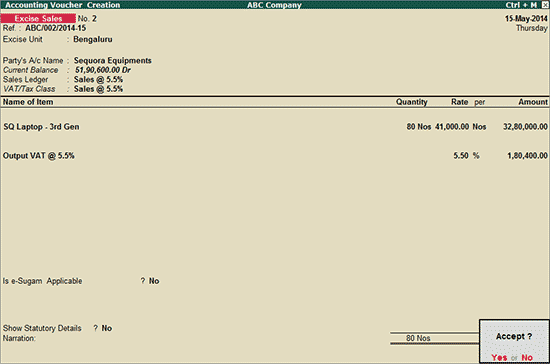Open Sales Ledger field Sales @ 5.5%
Viewport: 550px width, 364px height.
click(x=98, y=80)
